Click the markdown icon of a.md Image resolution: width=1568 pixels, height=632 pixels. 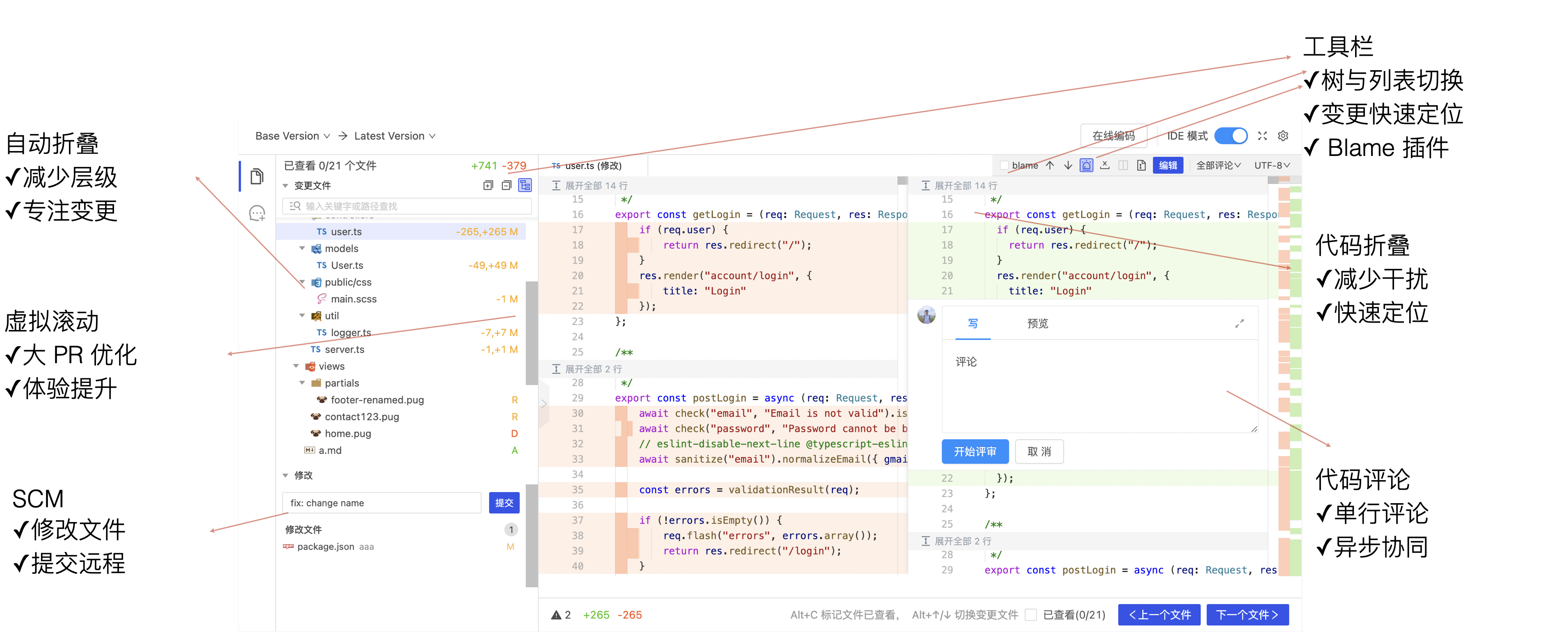[x=310, y=450]
